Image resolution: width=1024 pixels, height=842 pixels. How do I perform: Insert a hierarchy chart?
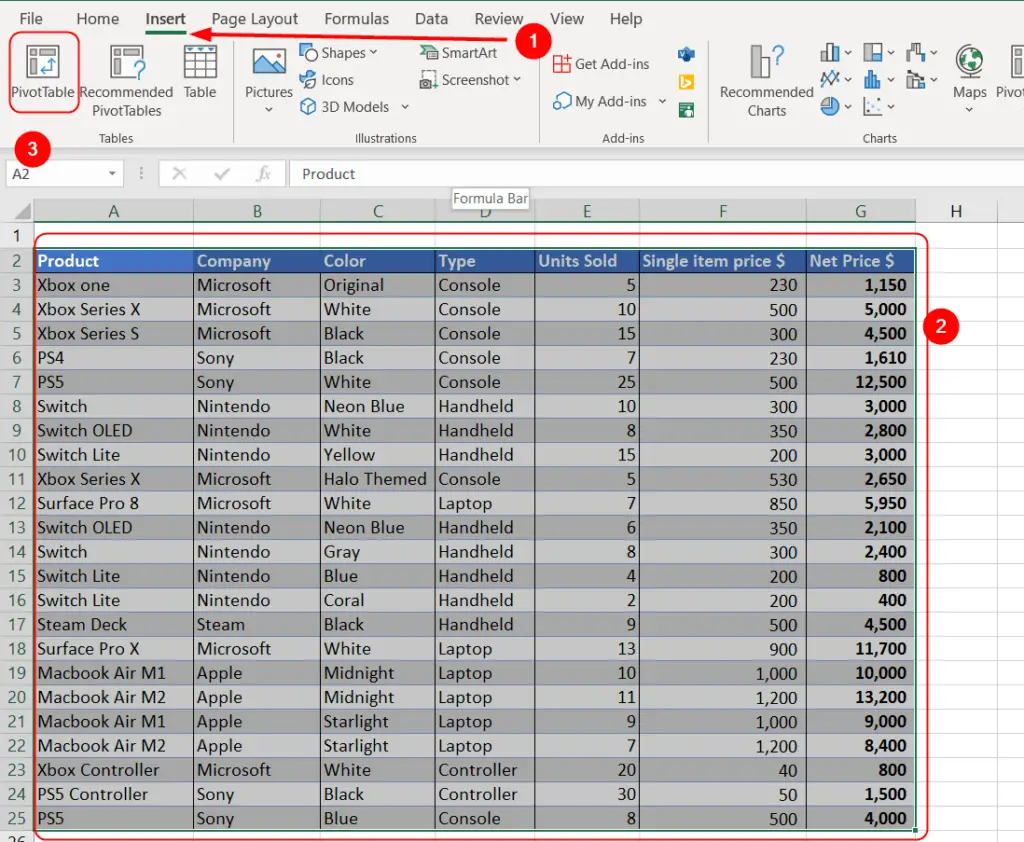pyautogui.click(x=873, y=52)
